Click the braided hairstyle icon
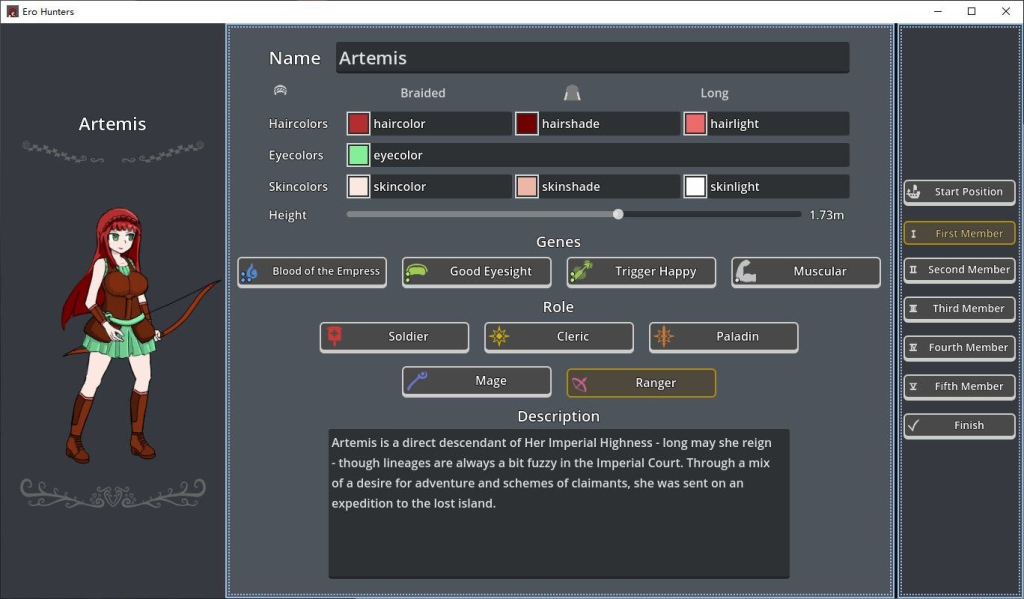Viewport: 1024px width, 599px height. tap(281, 91)
